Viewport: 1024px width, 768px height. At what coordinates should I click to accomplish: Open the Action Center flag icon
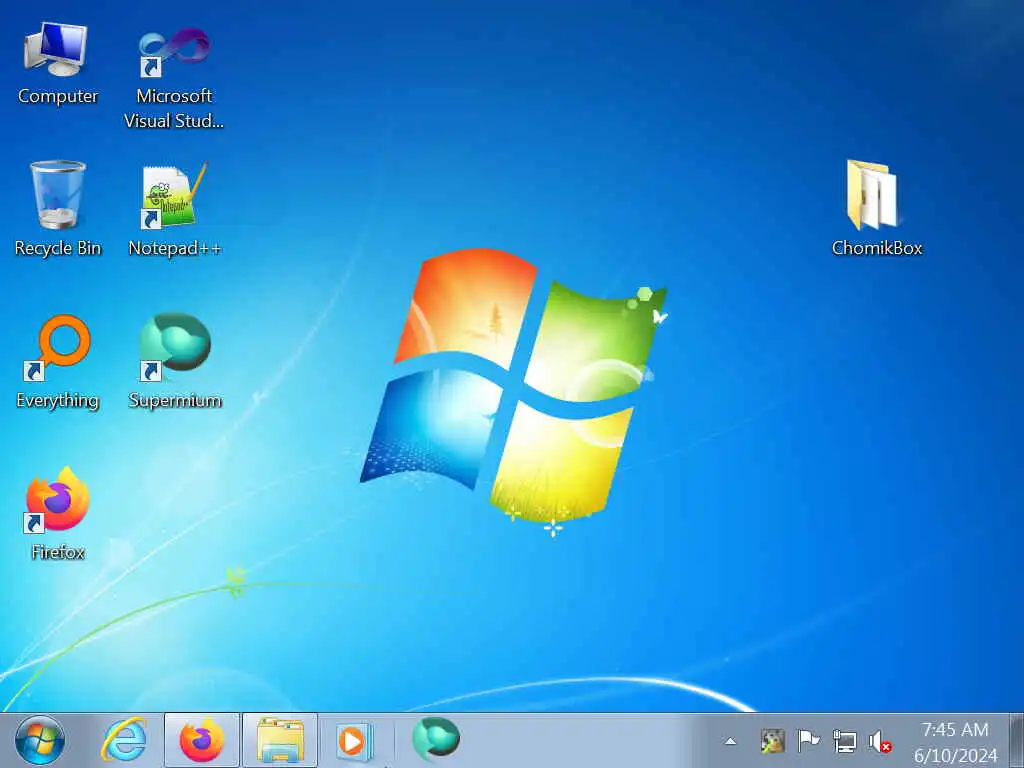point(808,741)
